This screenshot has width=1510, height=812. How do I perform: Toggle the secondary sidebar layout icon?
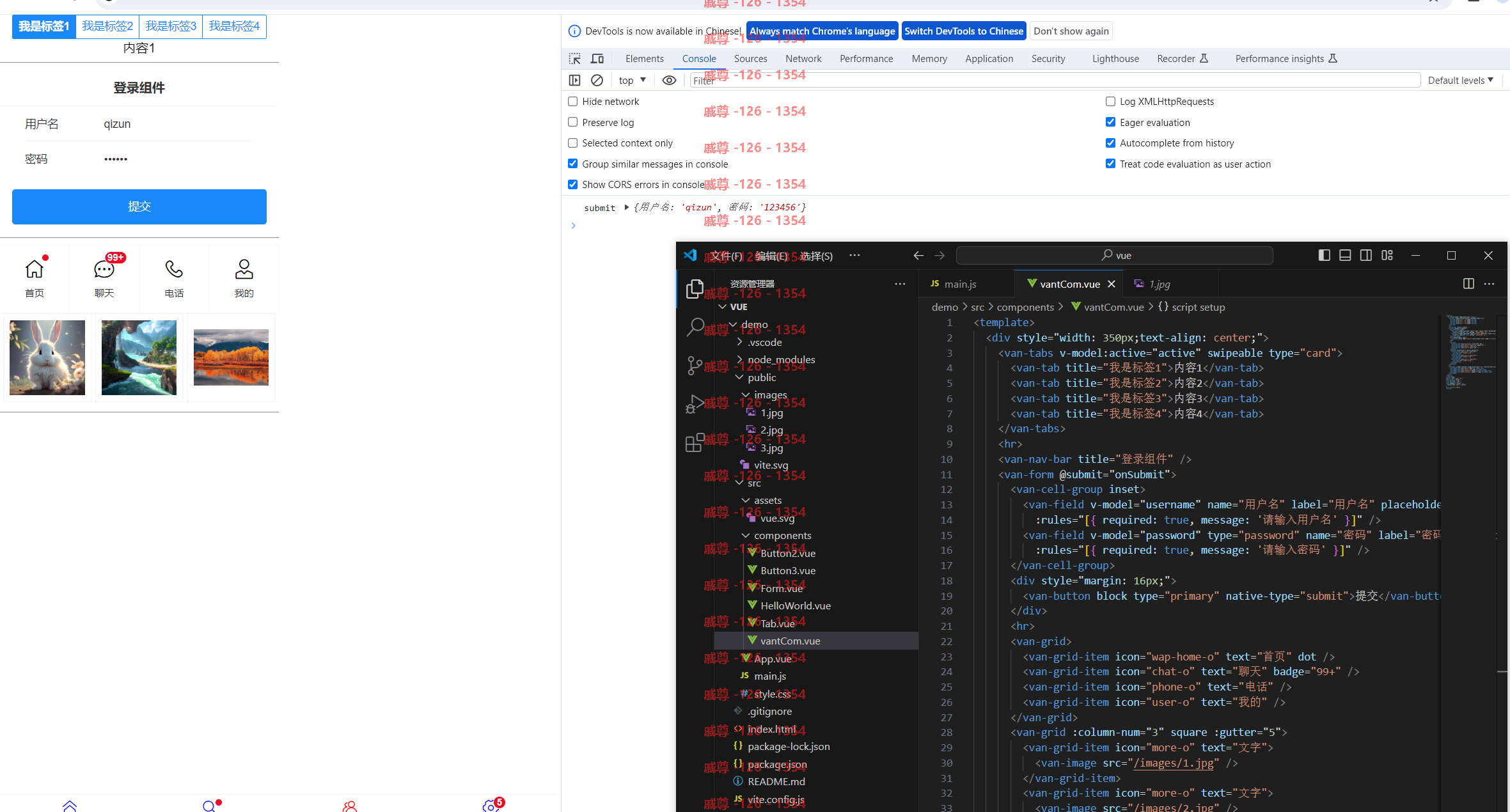1366,255
